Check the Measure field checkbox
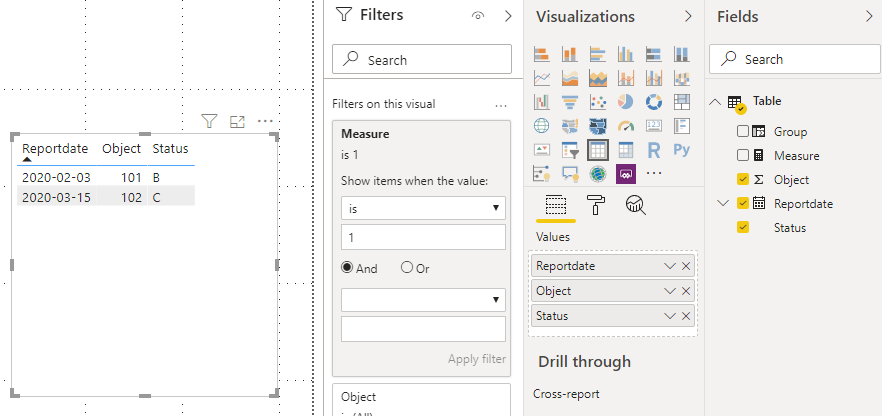The image size is (882, 416). coord(742,155)
